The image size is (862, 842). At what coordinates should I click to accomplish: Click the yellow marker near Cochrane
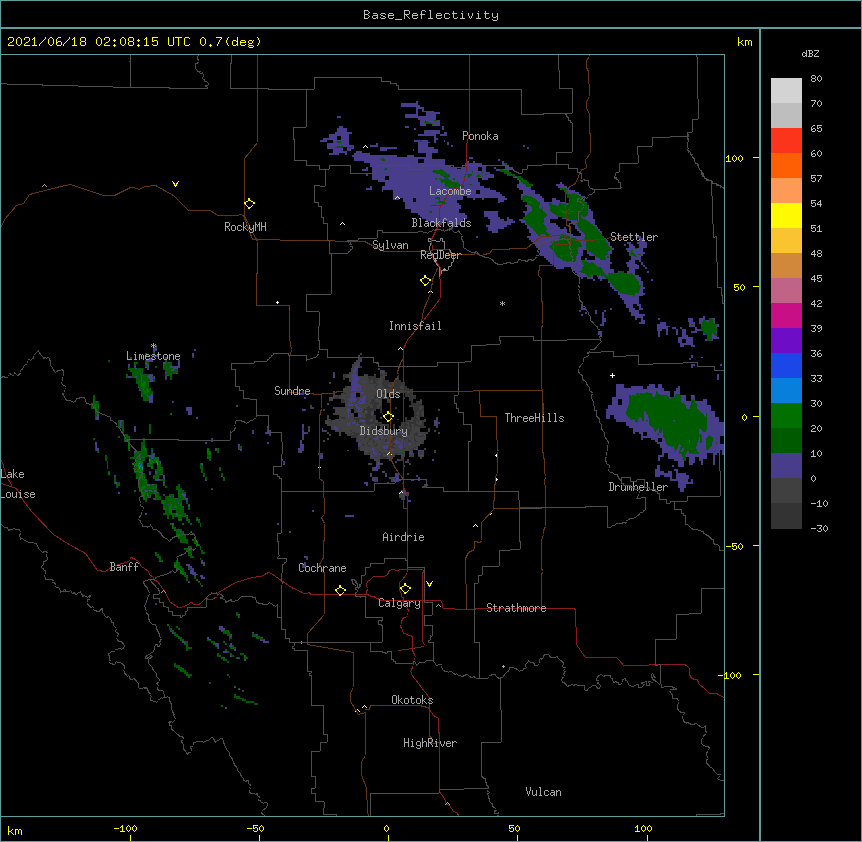tap(340, 590)
